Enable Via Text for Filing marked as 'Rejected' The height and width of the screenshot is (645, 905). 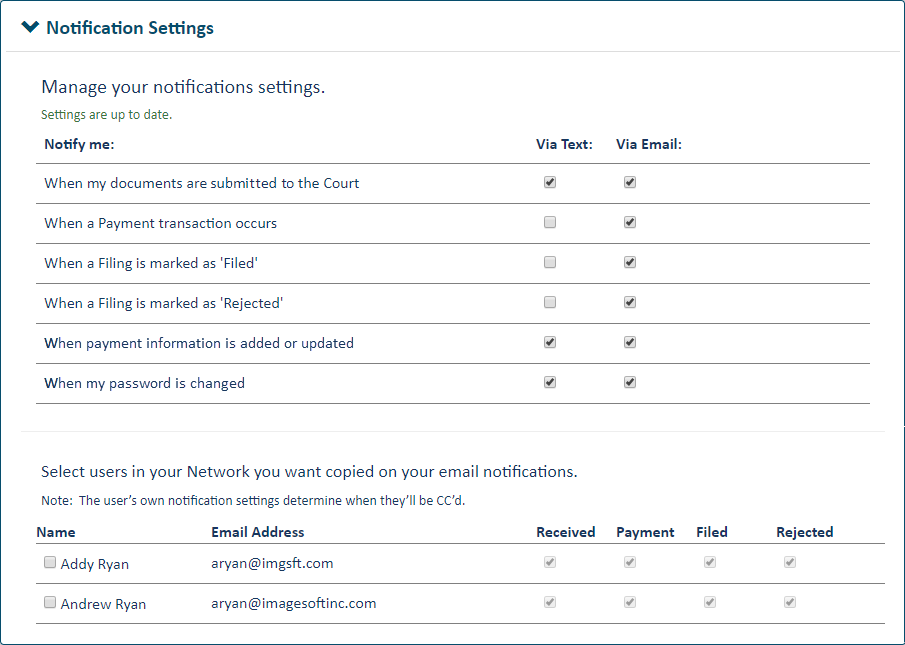(549, 302)
